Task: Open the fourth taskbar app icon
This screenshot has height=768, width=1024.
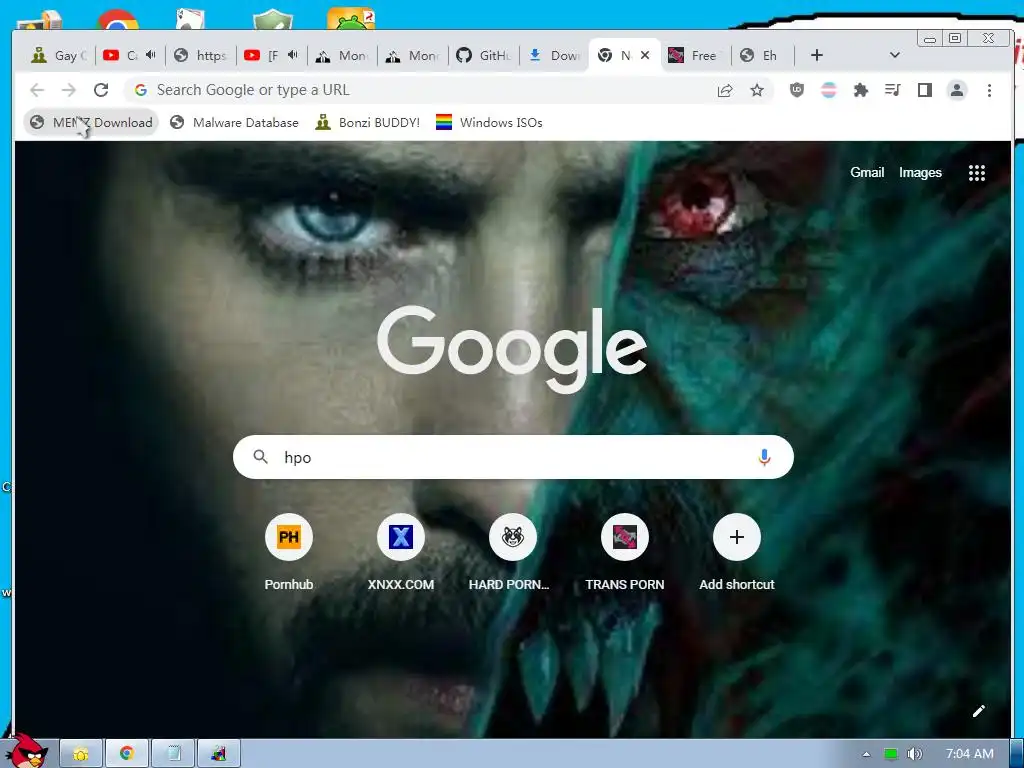Action: tap(219, 754)
